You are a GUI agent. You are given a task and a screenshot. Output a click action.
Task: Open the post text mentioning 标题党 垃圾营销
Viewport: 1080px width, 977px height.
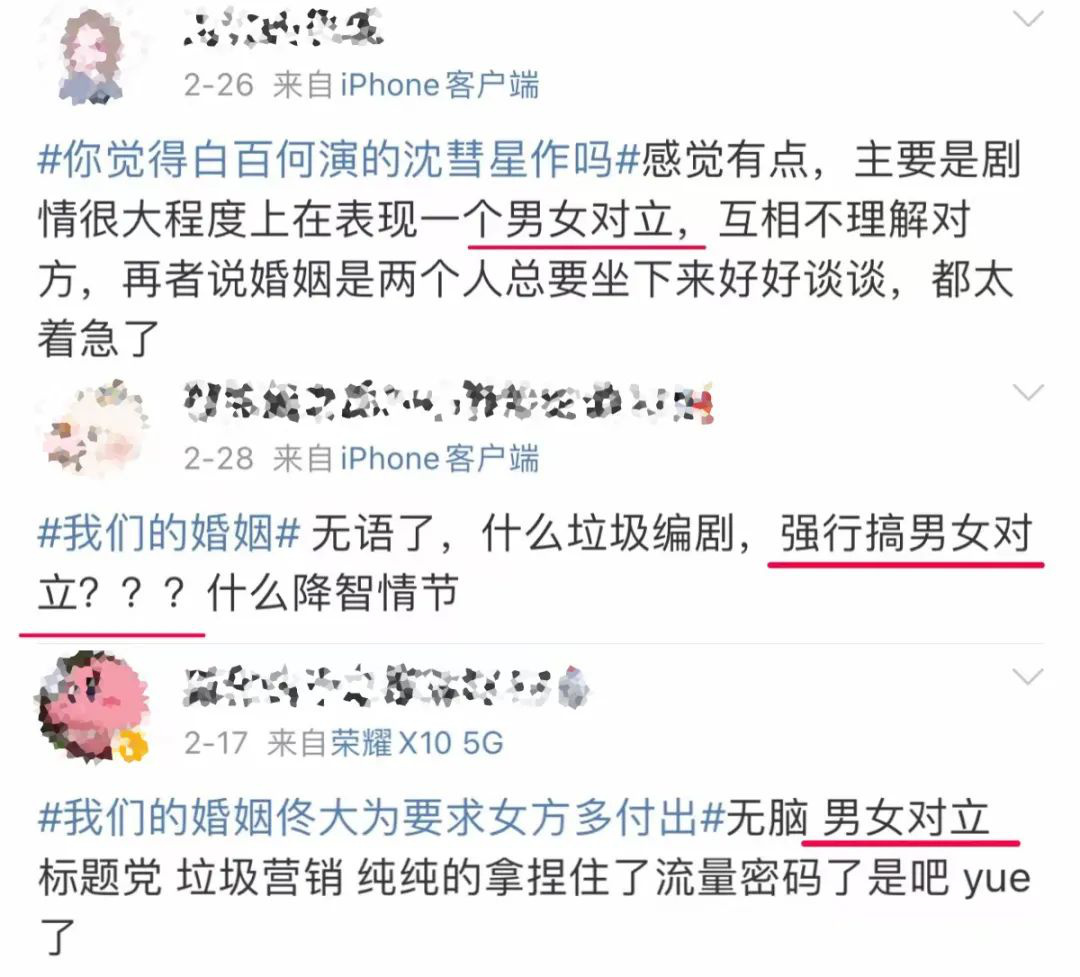click(534, 877)
